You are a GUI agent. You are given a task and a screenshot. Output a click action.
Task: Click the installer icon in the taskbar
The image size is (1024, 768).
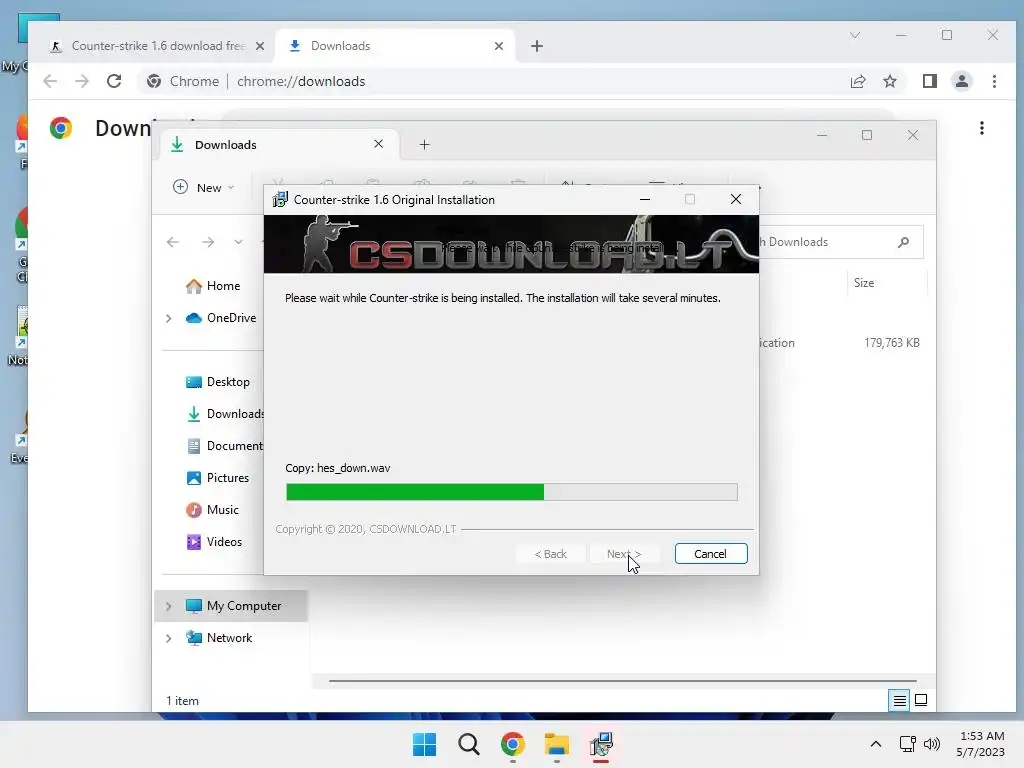[601, 744]
